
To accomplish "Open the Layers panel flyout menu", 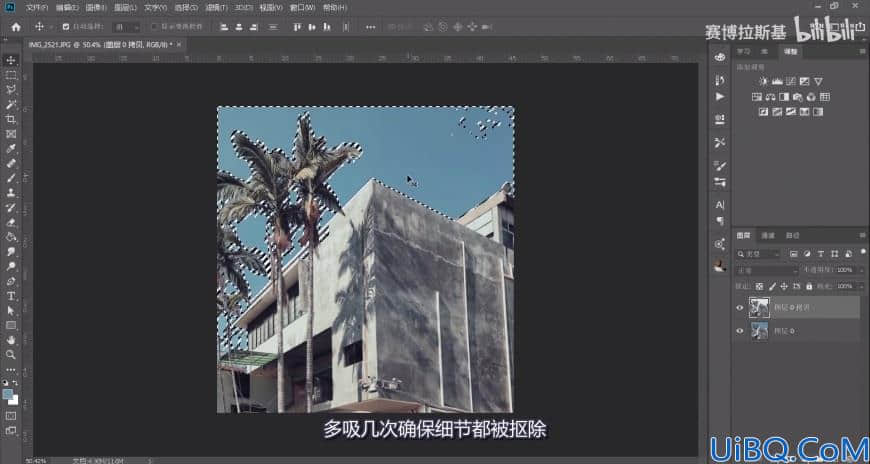I will pos(863,235).
